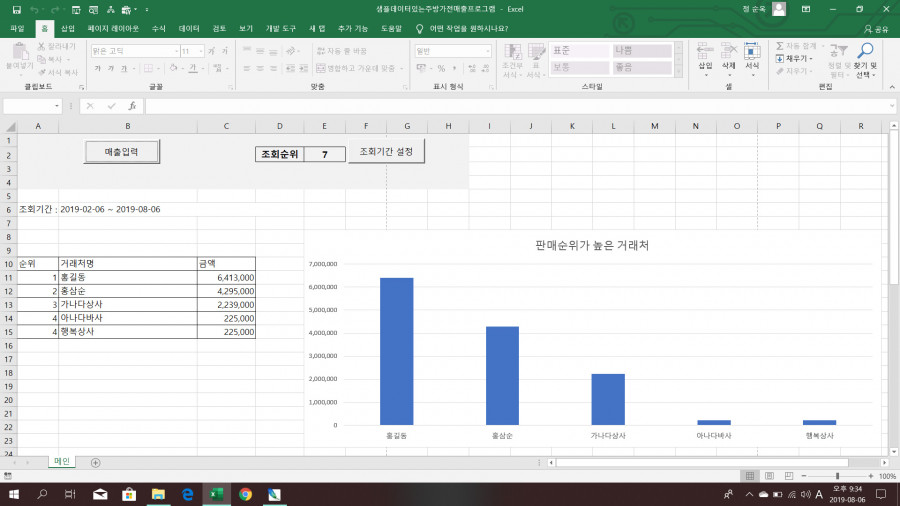Viewport: 900px width, 506px height.
Task: Click the Format as Table (표 서식) icon
Action: point(536,53)
